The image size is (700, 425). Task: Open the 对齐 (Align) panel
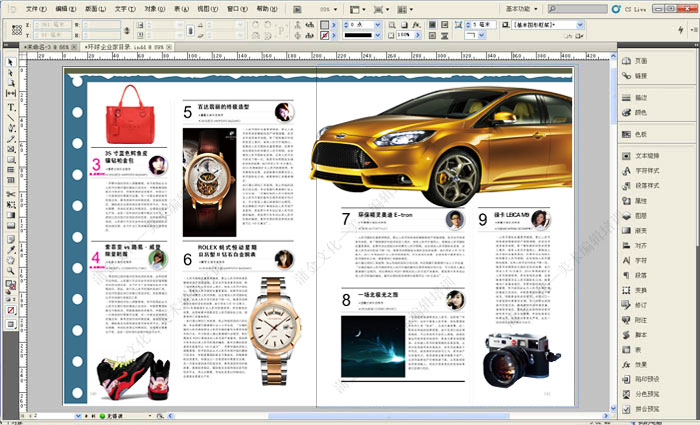pyautogui.click(x=635, y=246)
